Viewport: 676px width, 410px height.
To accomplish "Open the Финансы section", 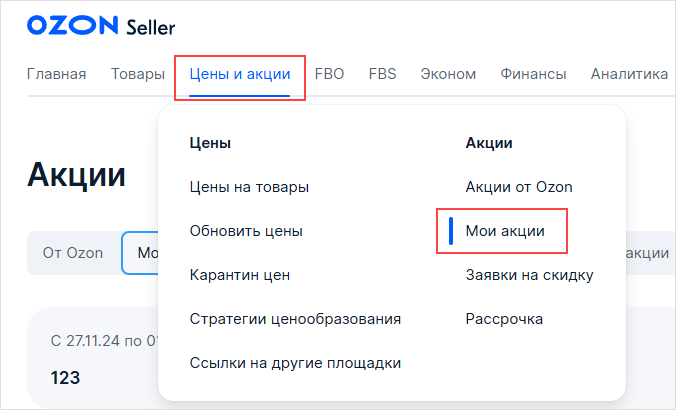I will click(x=533, y=74).
